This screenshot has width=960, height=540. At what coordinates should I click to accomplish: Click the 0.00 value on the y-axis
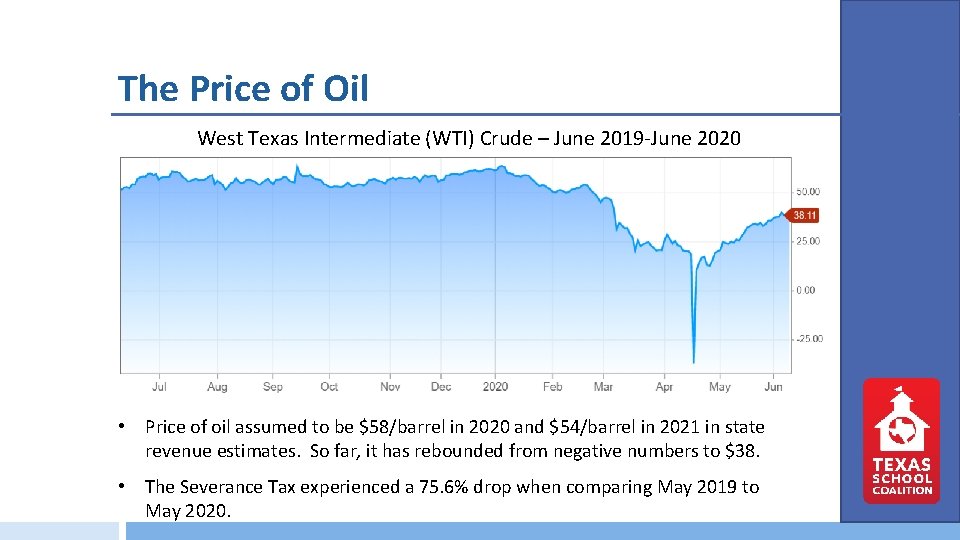pos(806,290)
